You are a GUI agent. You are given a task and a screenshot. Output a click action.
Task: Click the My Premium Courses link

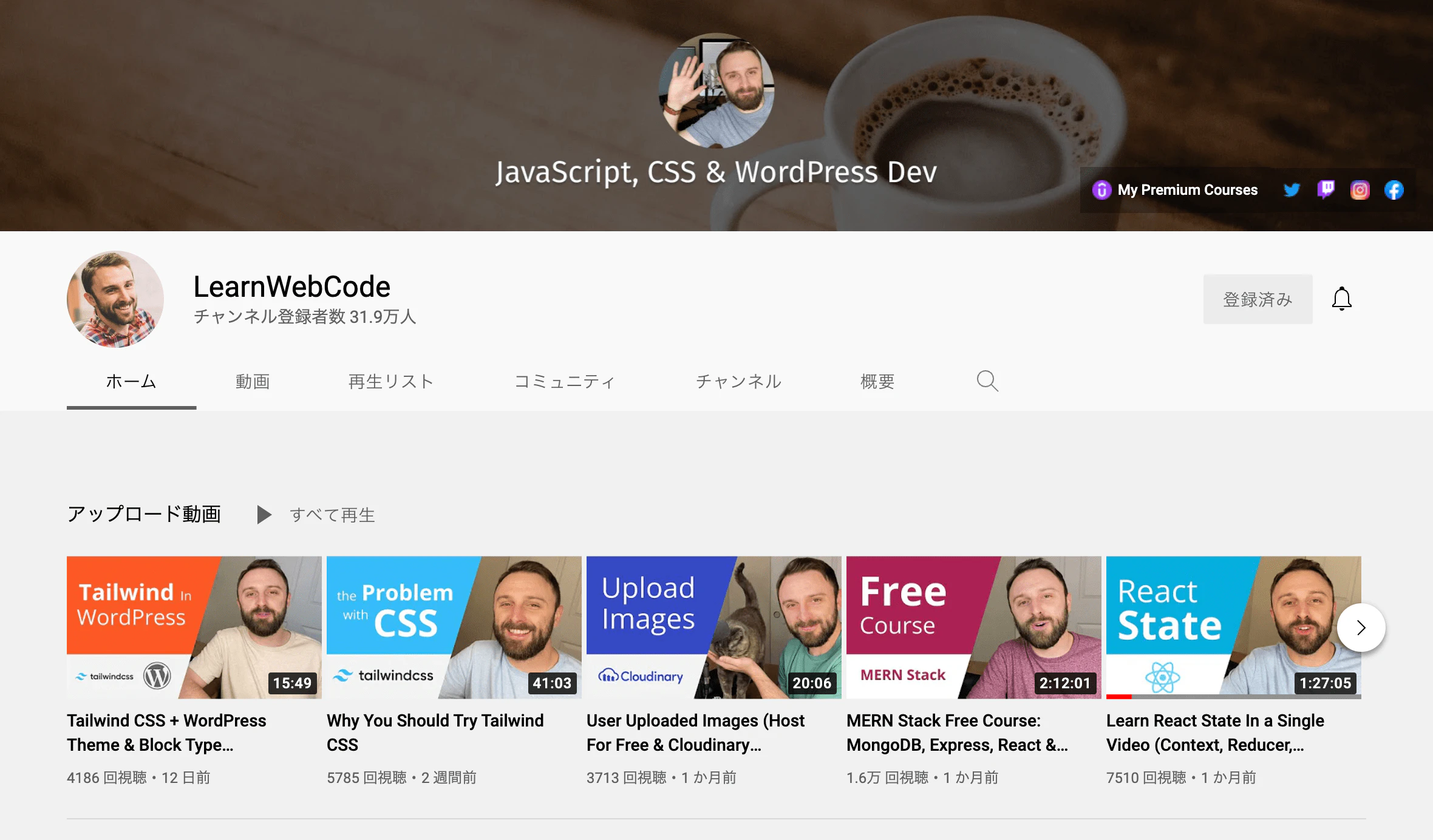pos(1175,190)
